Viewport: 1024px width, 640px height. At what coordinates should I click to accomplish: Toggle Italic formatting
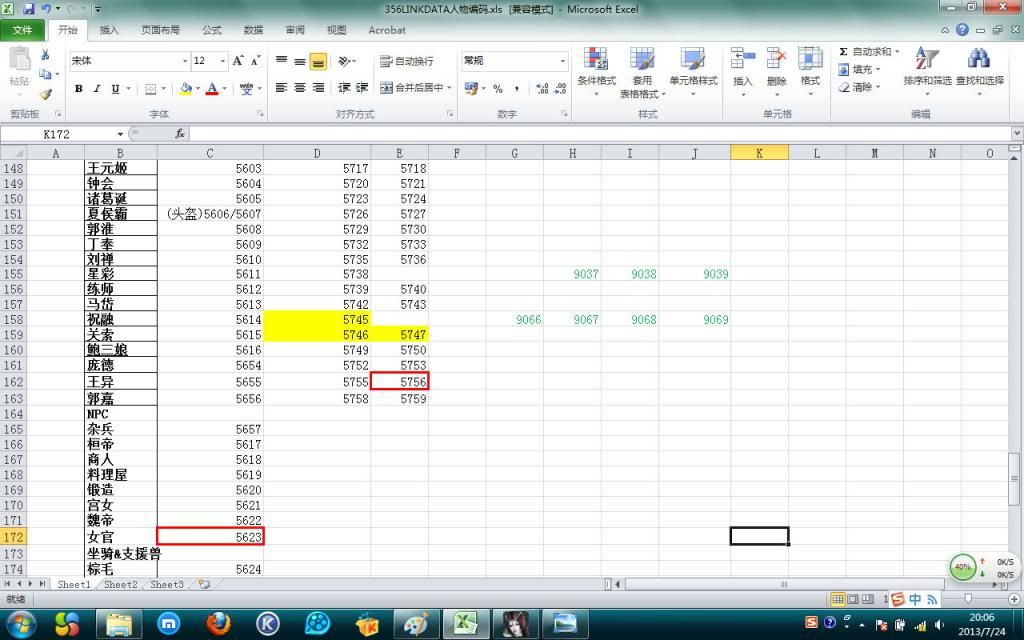(x=97, y=89)
